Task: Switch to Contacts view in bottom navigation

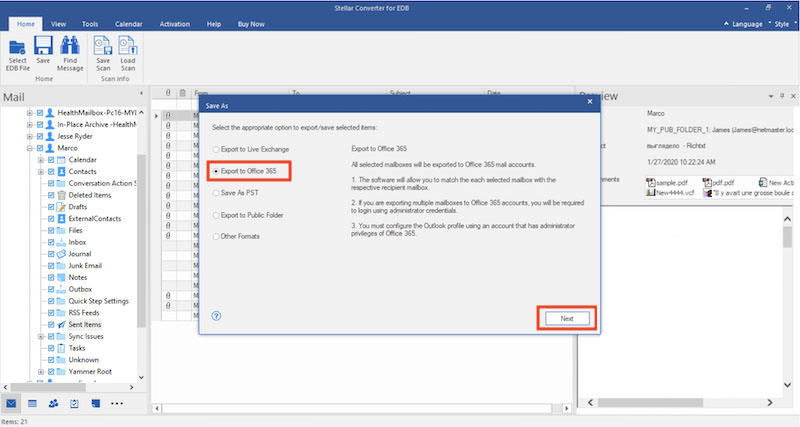Action: 53,404
